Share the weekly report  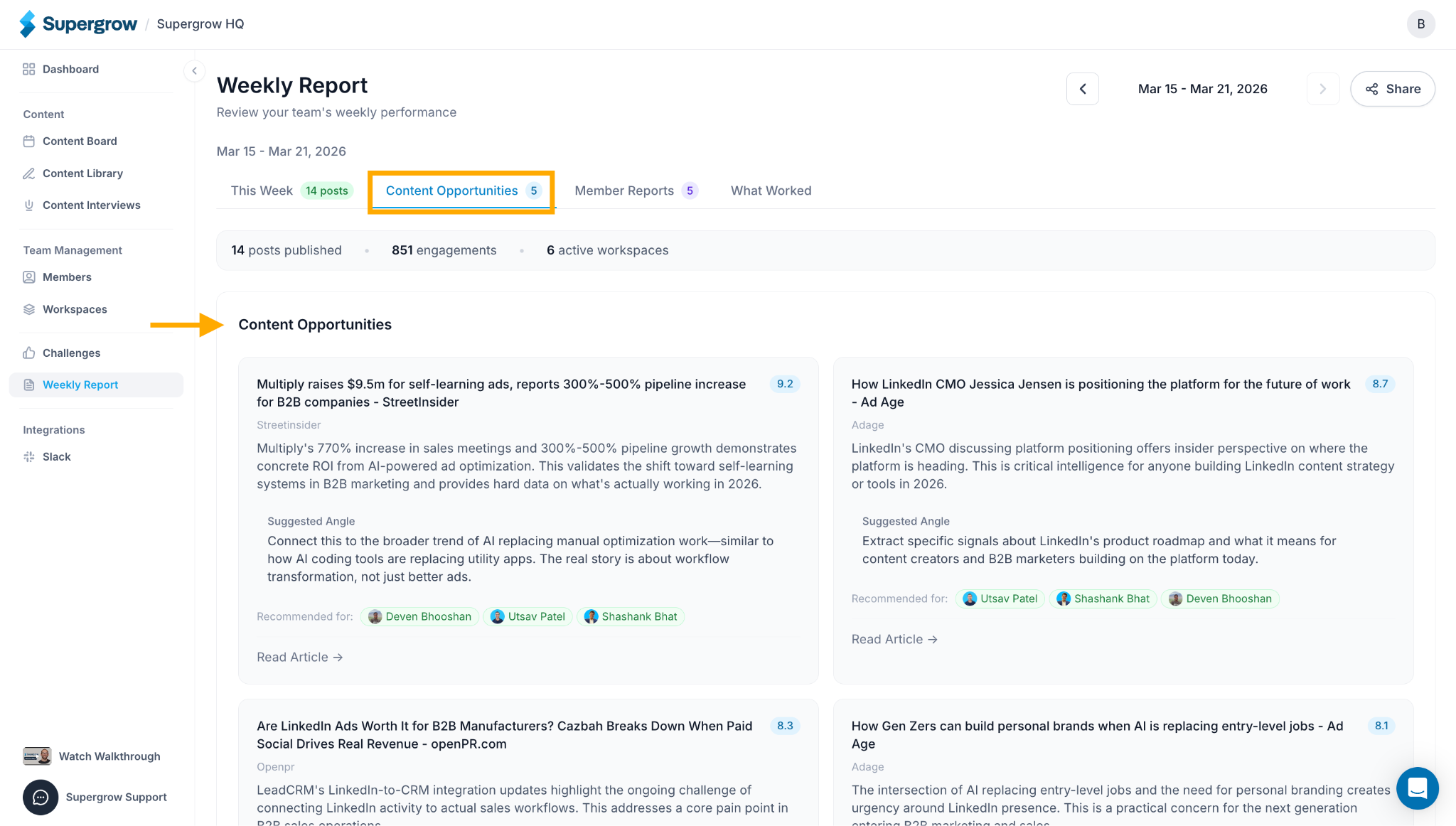coord(1392,89)
